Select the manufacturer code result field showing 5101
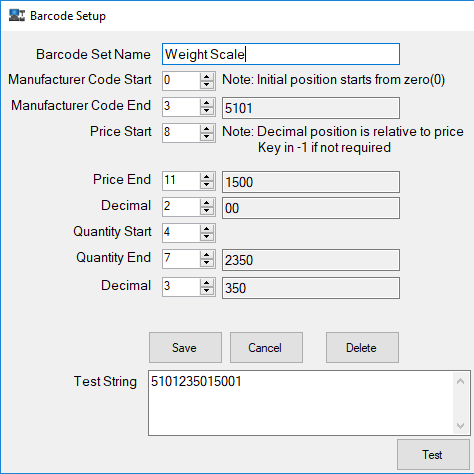This screenshot has height=474, width=474. coord(311,108)
